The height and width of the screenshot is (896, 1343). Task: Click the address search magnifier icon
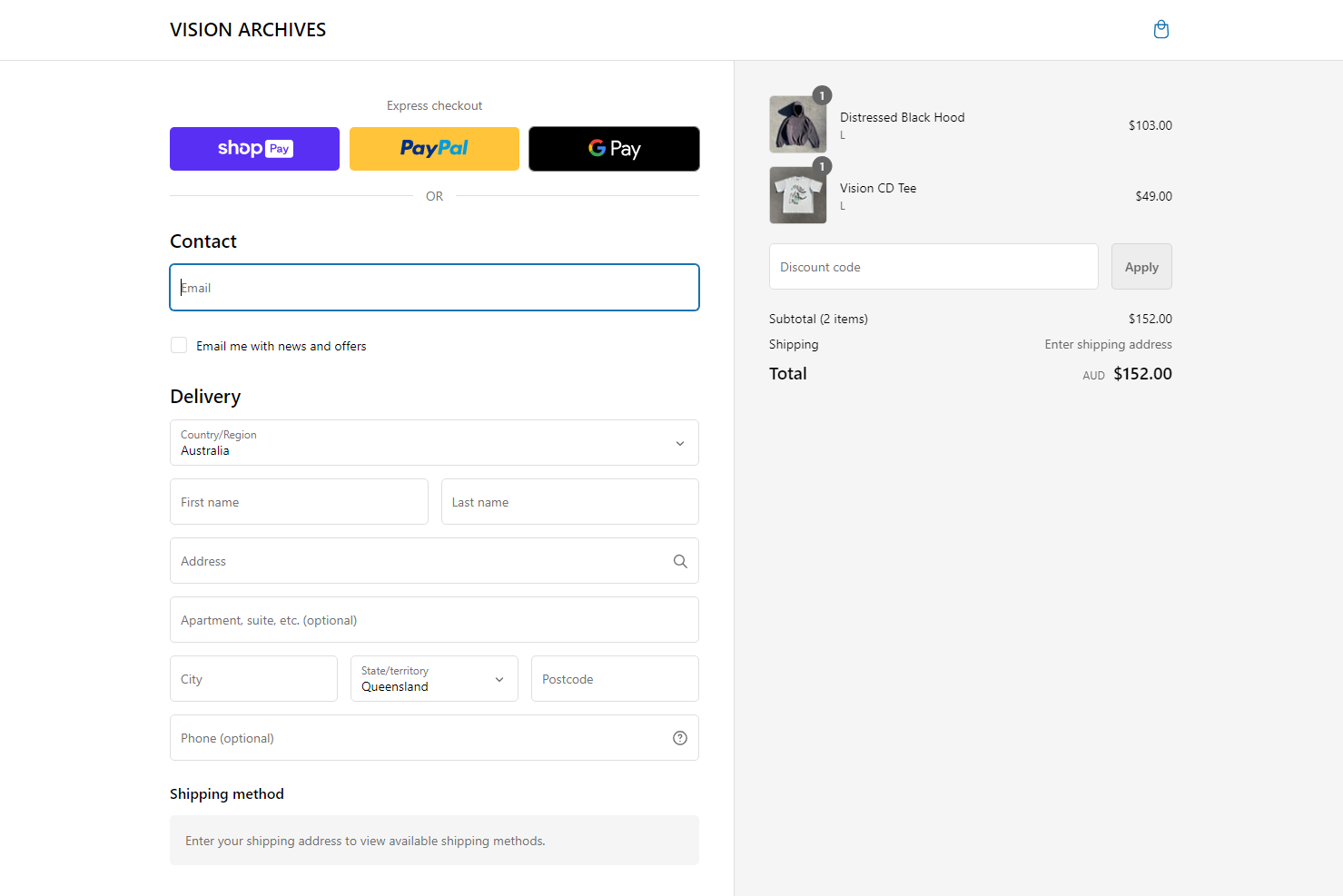(680, 561)
